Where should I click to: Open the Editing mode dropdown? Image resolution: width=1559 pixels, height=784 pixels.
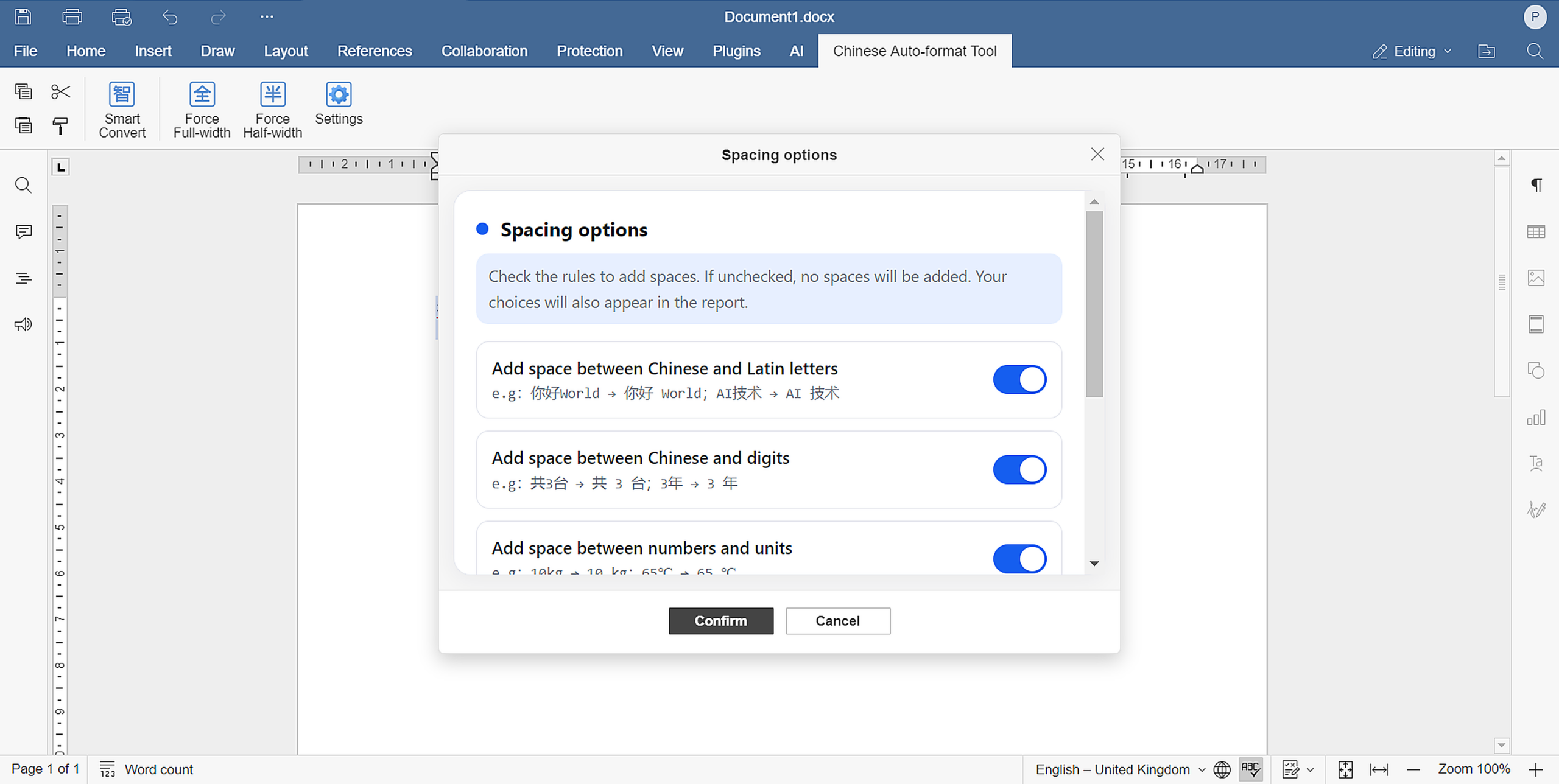(1412, 51)
